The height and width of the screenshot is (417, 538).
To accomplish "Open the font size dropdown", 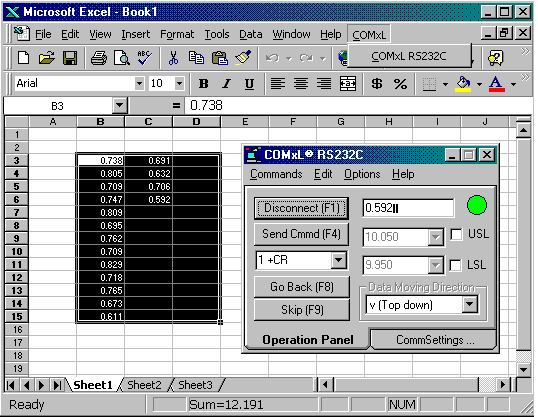I will tap(179, 83).
